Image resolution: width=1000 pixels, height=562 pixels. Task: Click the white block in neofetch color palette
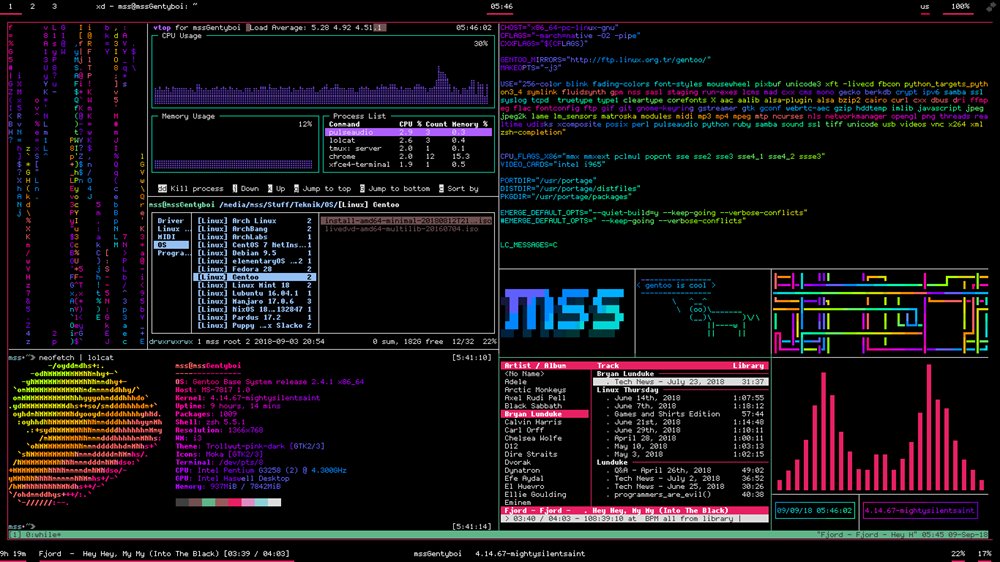[274, 502]
